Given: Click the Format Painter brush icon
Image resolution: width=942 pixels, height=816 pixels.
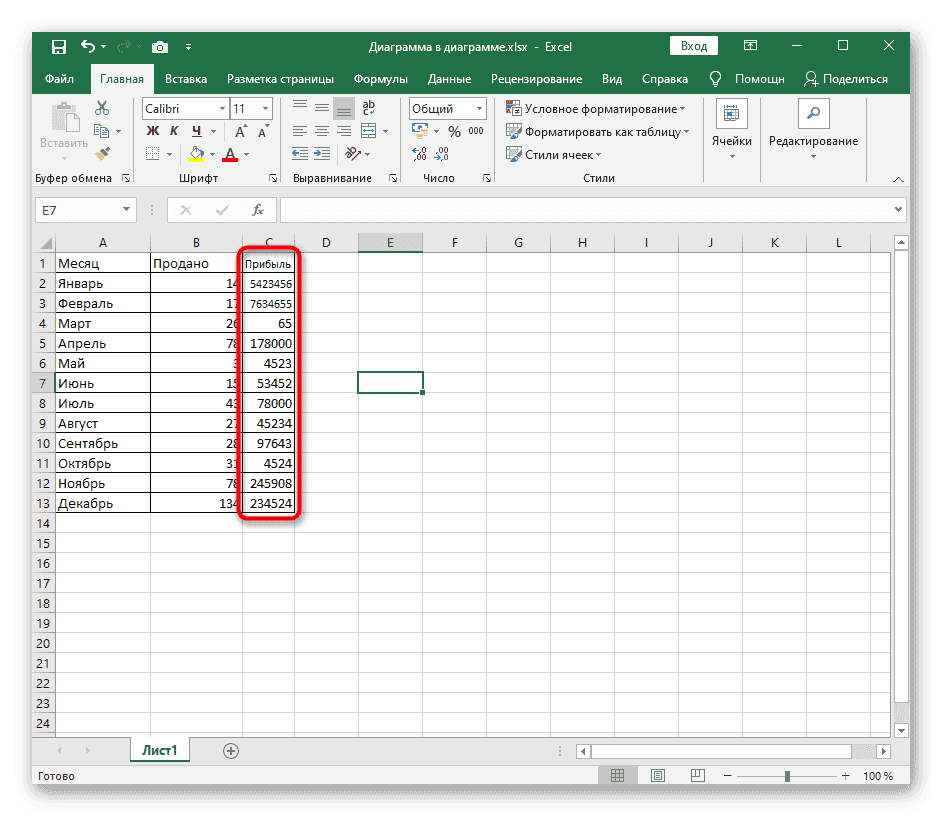Looking at the screenshot, I should pyautogui.click(x=102, y=154).
